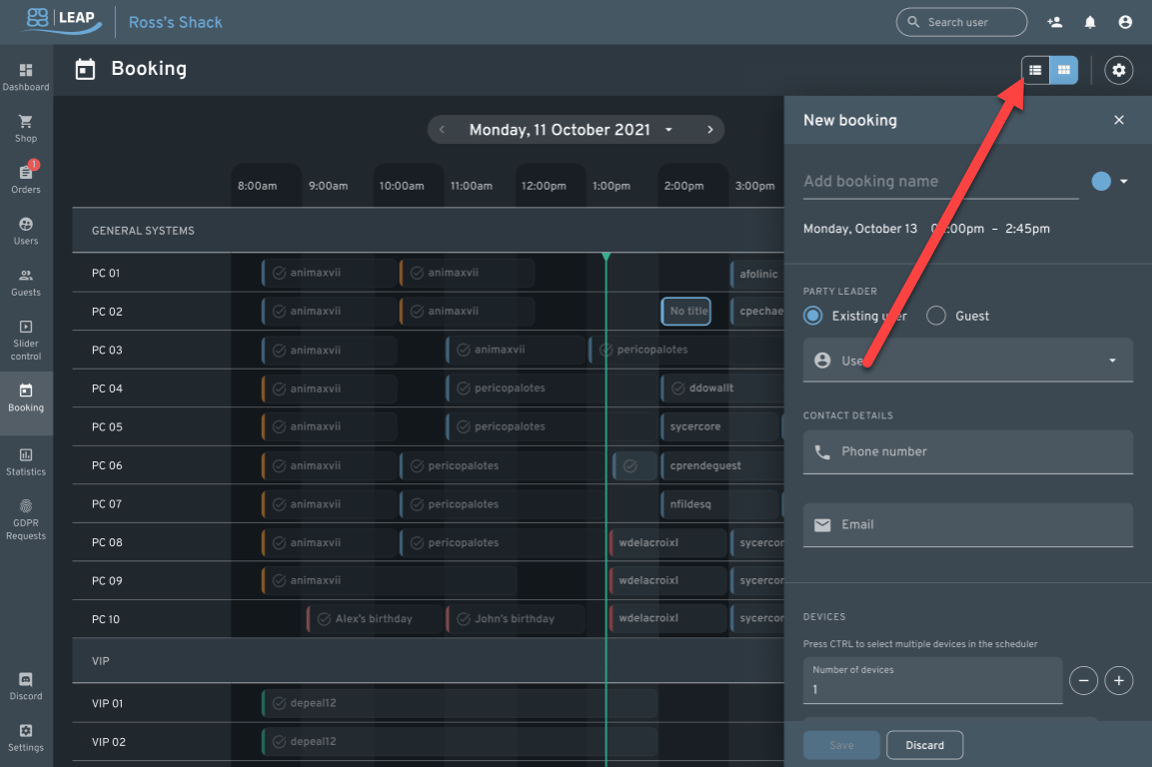The width and height of the screenshot is (1152, 767).
Task: Select the Guest radio button
Action: 936,315
